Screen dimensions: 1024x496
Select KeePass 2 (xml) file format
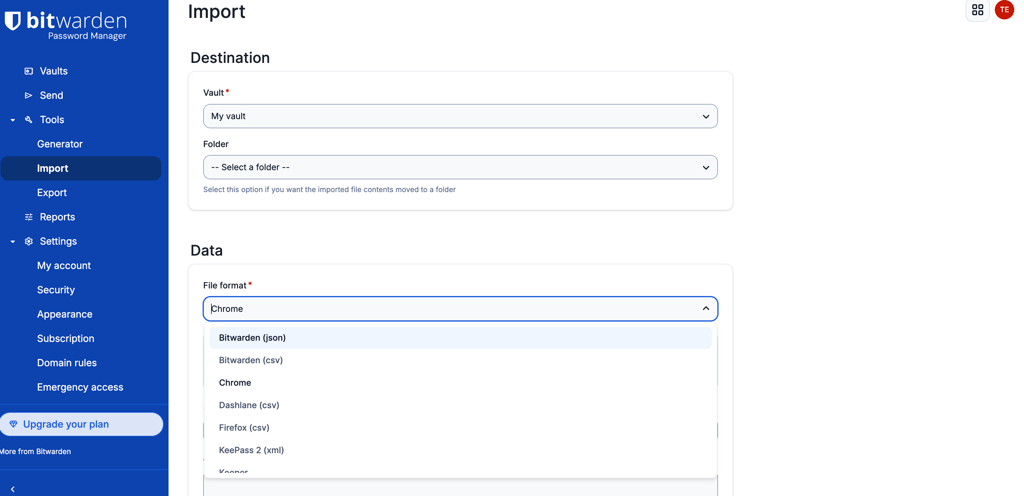[x=460, y=450]
